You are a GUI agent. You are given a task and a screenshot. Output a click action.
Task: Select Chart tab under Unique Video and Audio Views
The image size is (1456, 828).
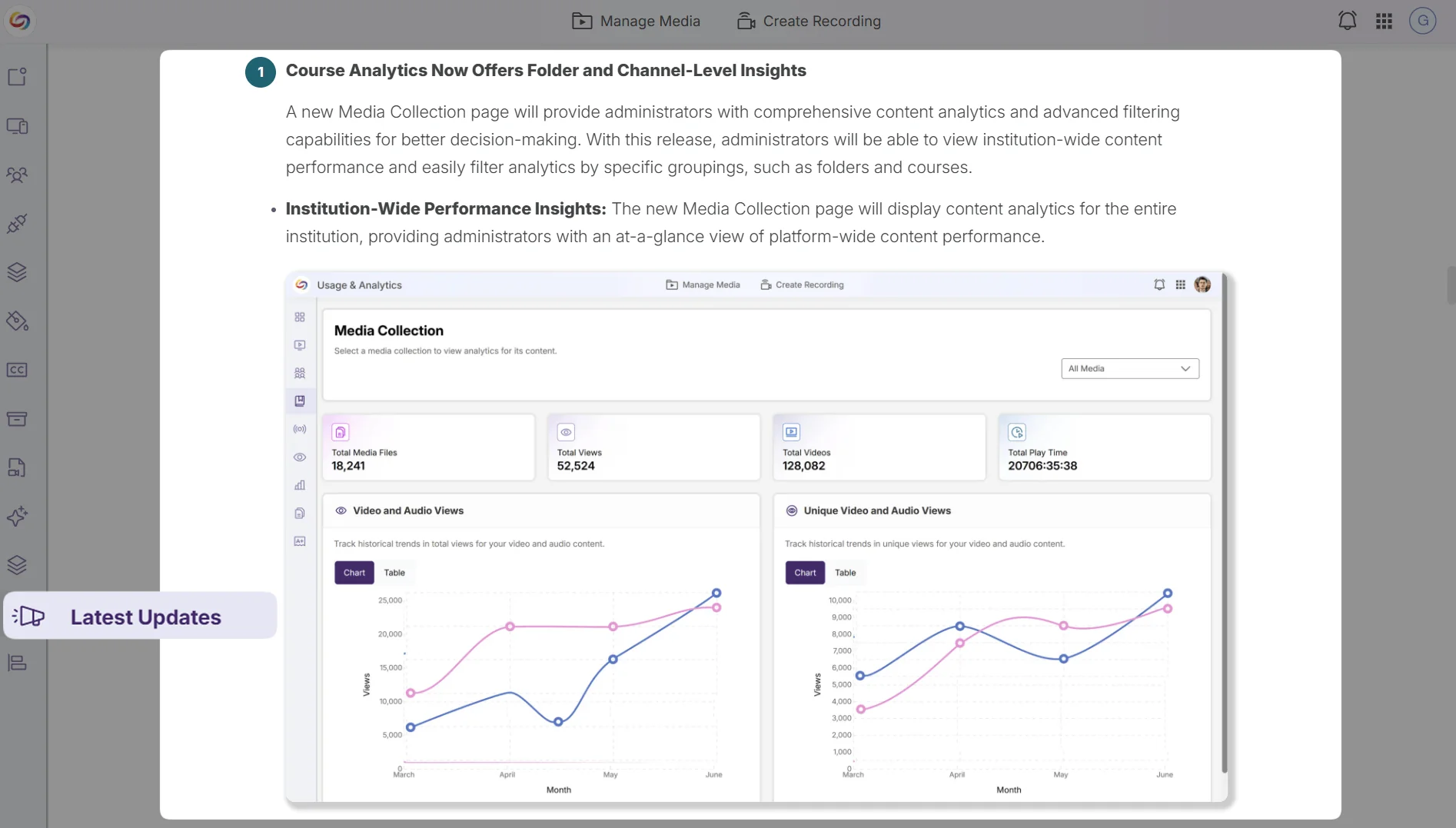click(804, 572)
